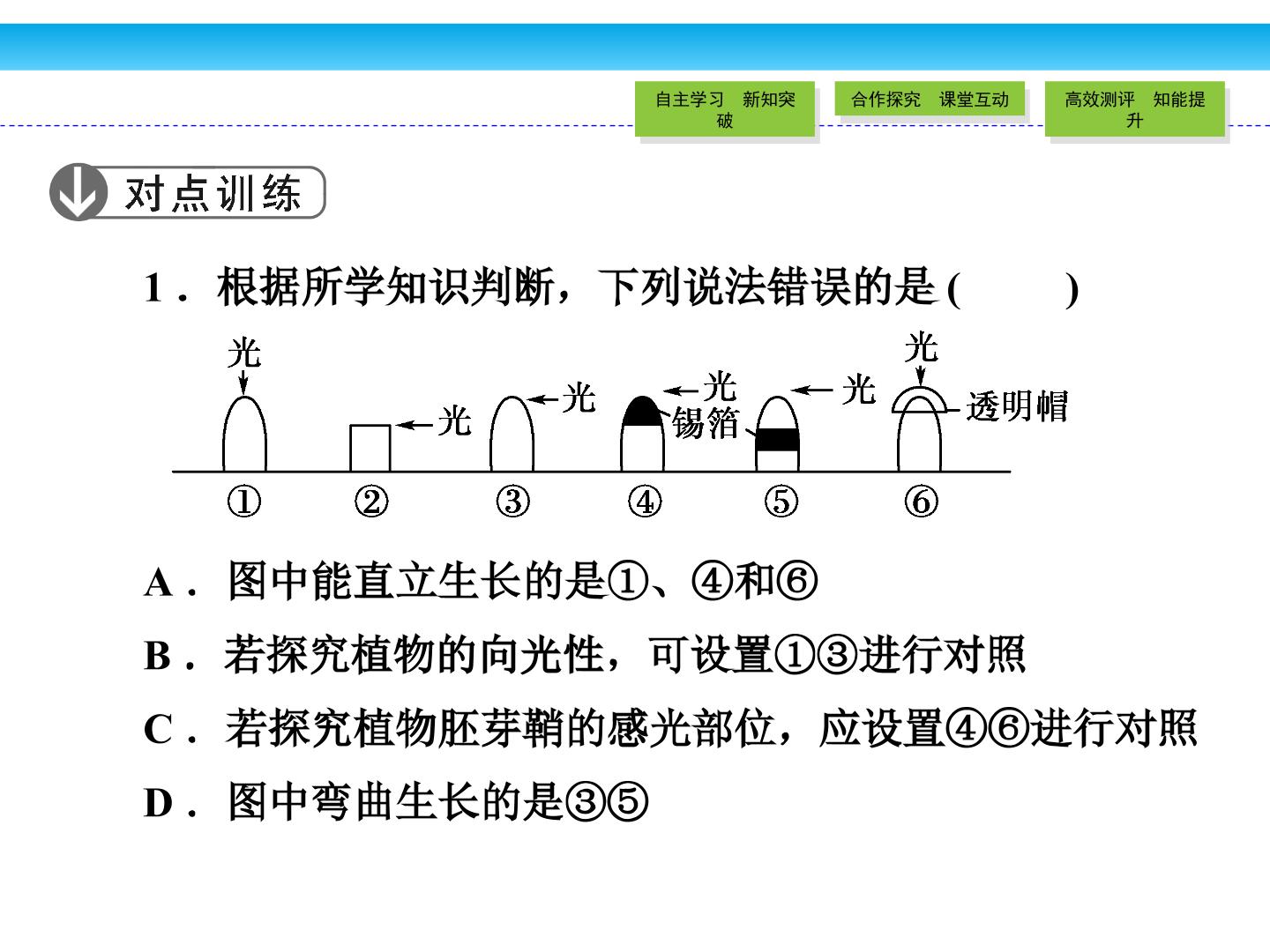This screenshot has height=952, width=1270.
Task: Click the foil-capped coleoptile labeled ④
Action: pyautogui.click(x=643, y=434)
